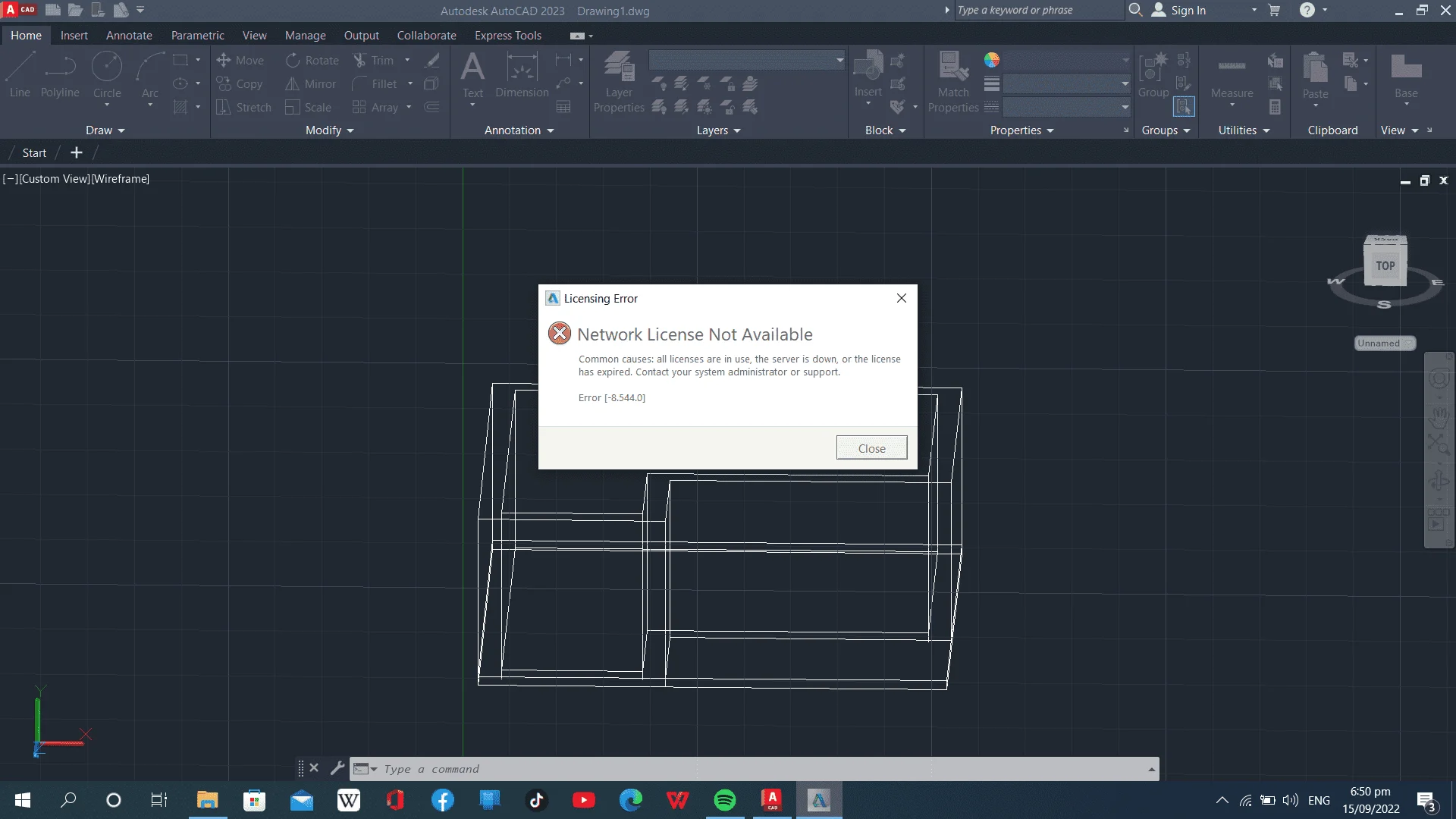The image size is (1456, 819).
Task: Click the Trim tool
Action: 373,60
